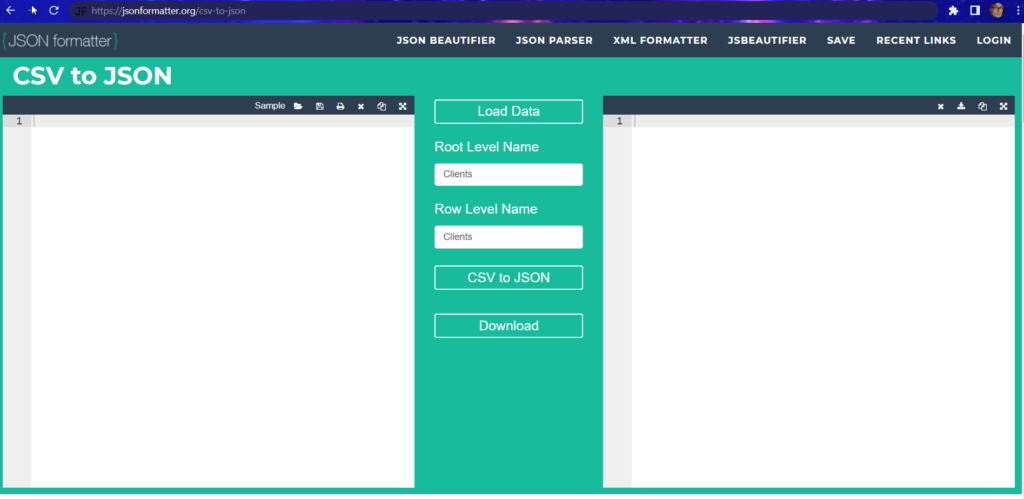The width and height of the screenshot is (1024, 499).
Task: Click LOGIN in the nav bar
Action: point(994,40)
